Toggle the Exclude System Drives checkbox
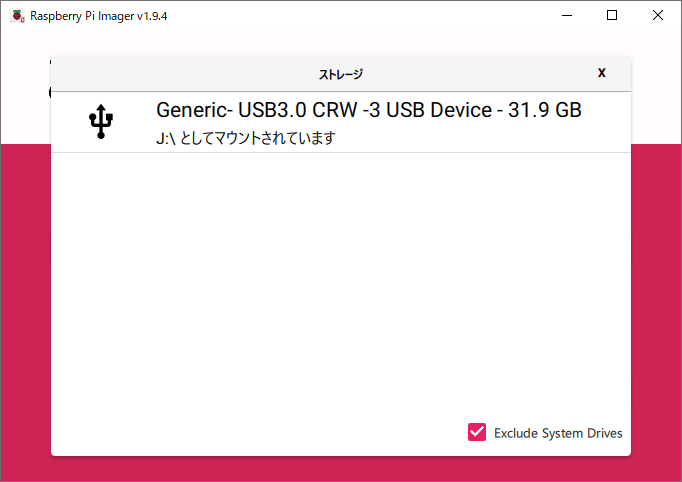This screenshot has height=482, width=682. 477,432
